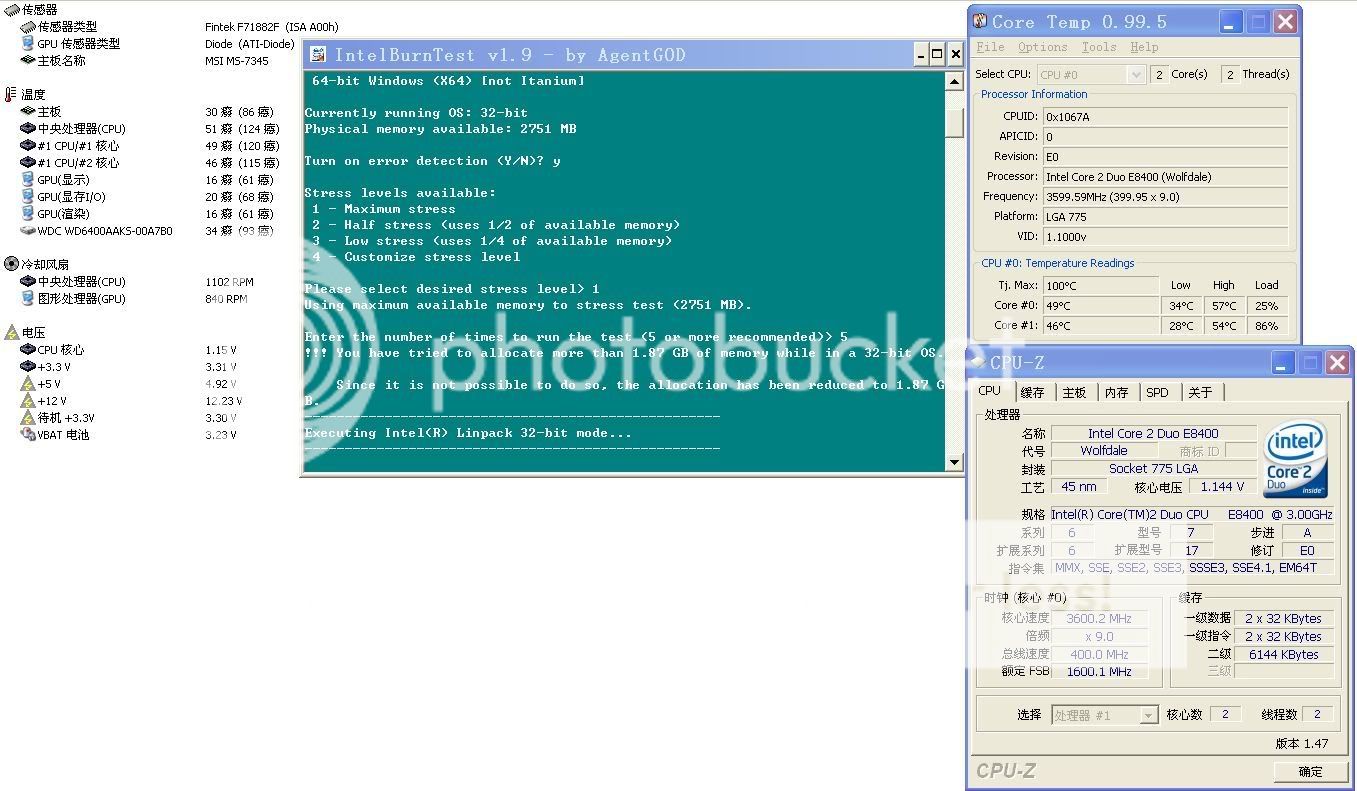
Task: Click the IntelBurnTest scrollbar down arrow
Action: (955, 462)
